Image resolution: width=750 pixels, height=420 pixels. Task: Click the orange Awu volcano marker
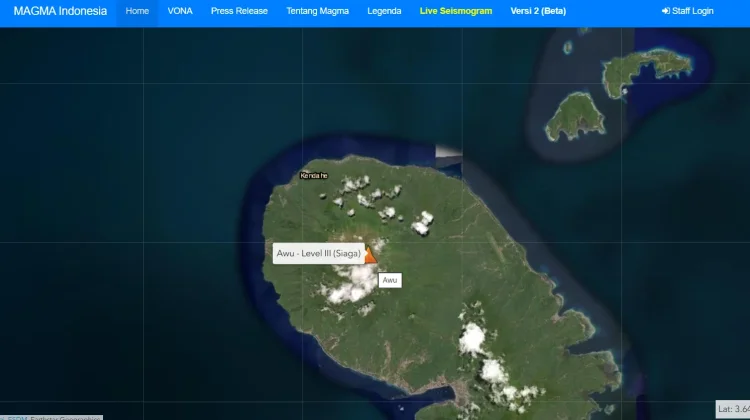point(371,255)
